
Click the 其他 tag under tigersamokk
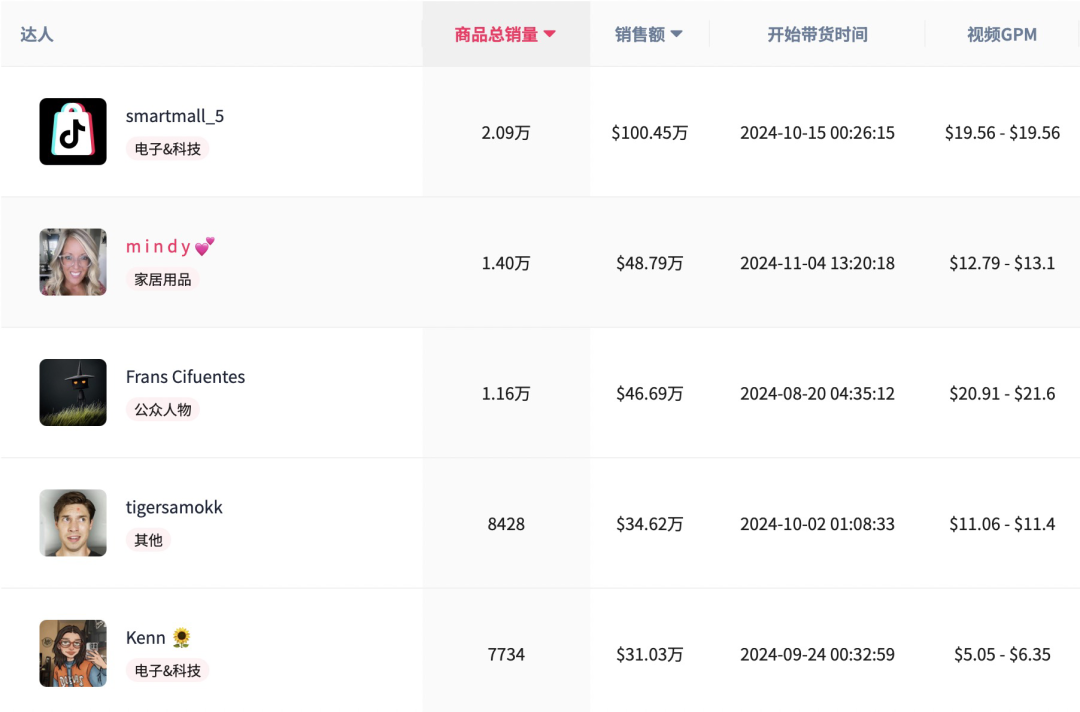(148, 540)
